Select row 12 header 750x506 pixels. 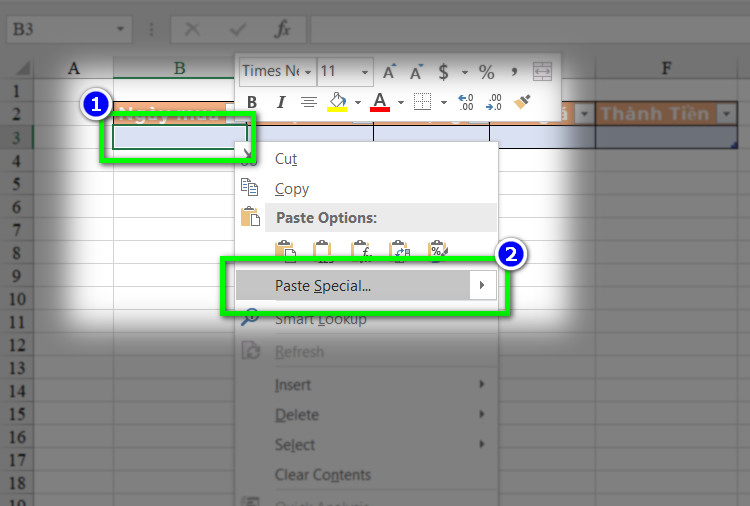(17, 345)
